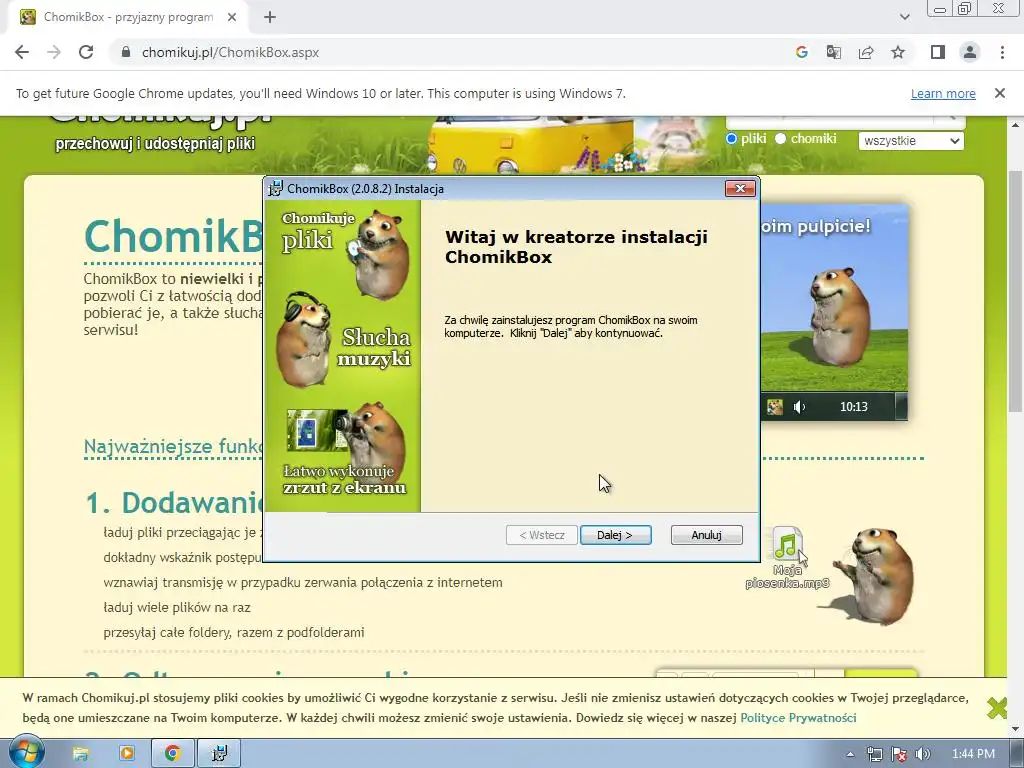
Task: Open Windows Explorer from the taskbar
Action: (x=81, y=754)
